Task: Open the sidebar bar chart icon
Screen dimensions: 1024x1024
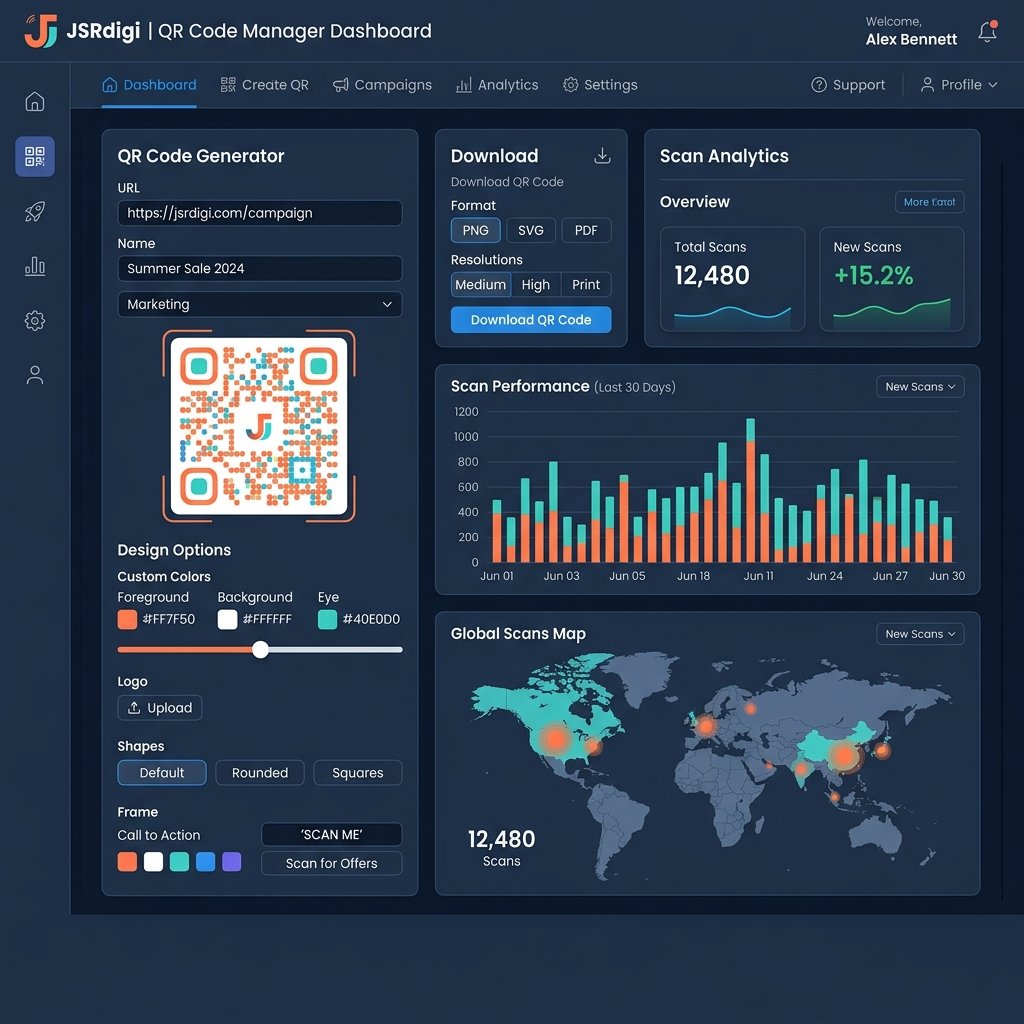Action: click(x=35, y=266)
